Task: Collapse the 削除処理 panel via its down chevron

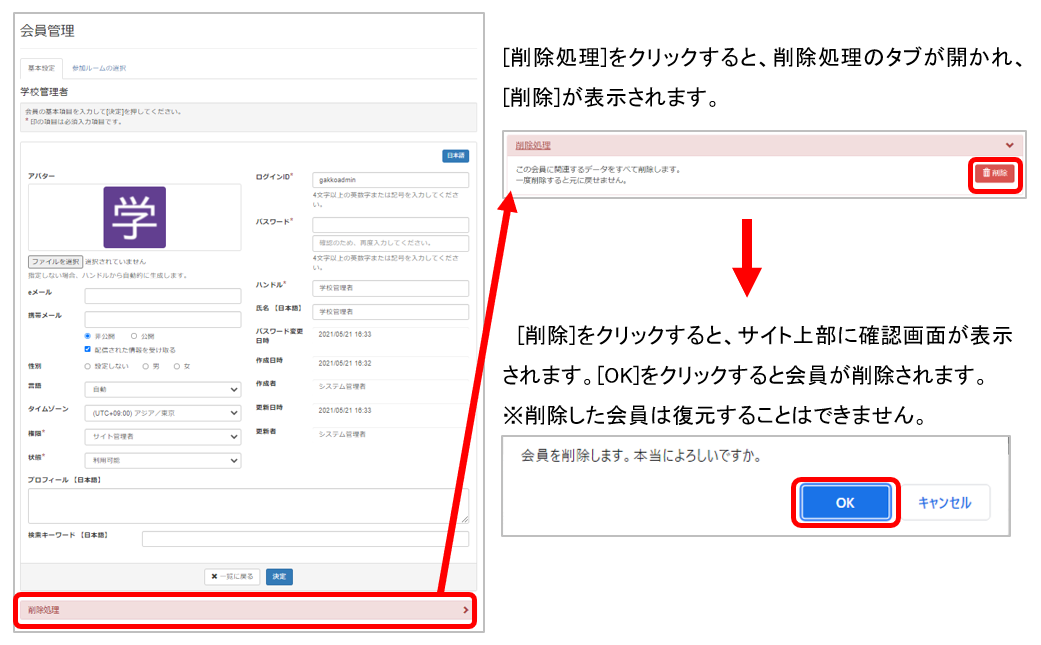Action: pyautogui.click(x=1009, y=145)
